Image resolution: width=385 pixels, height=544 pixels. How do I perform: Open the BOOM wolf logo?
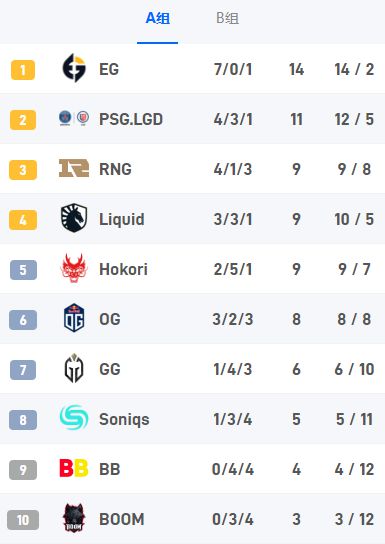(x=74, y=518)
